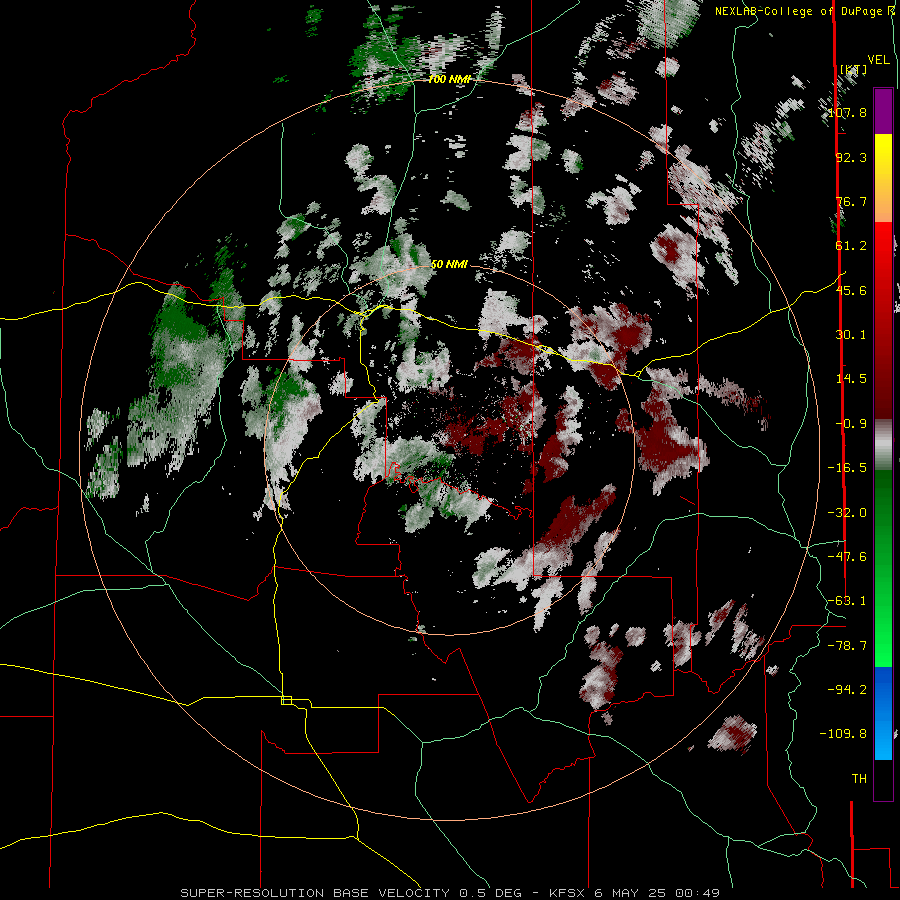Click the 6 MAY 25 00:49 timestamp
The image size is (900, 900).
tap(657, 893)
